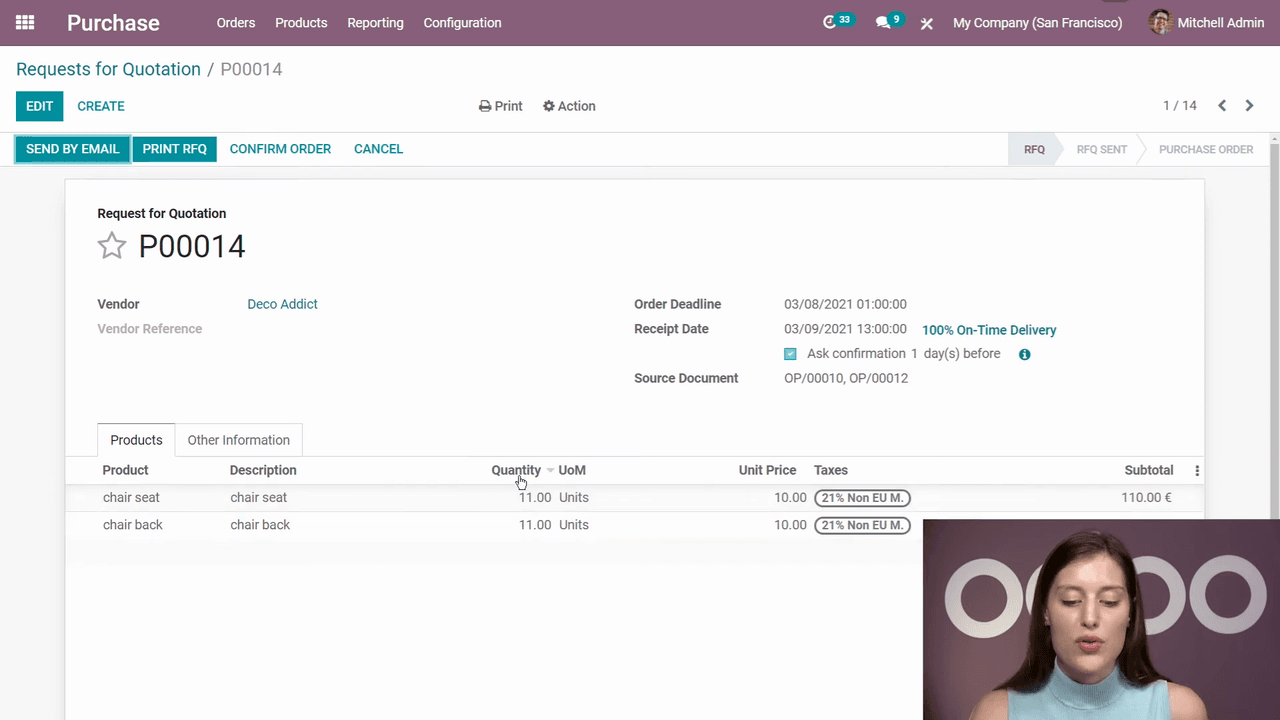The height and width of the screenshot is (720, 1280).
Task: Go to next record arrow
Action: pos(1249,106)
